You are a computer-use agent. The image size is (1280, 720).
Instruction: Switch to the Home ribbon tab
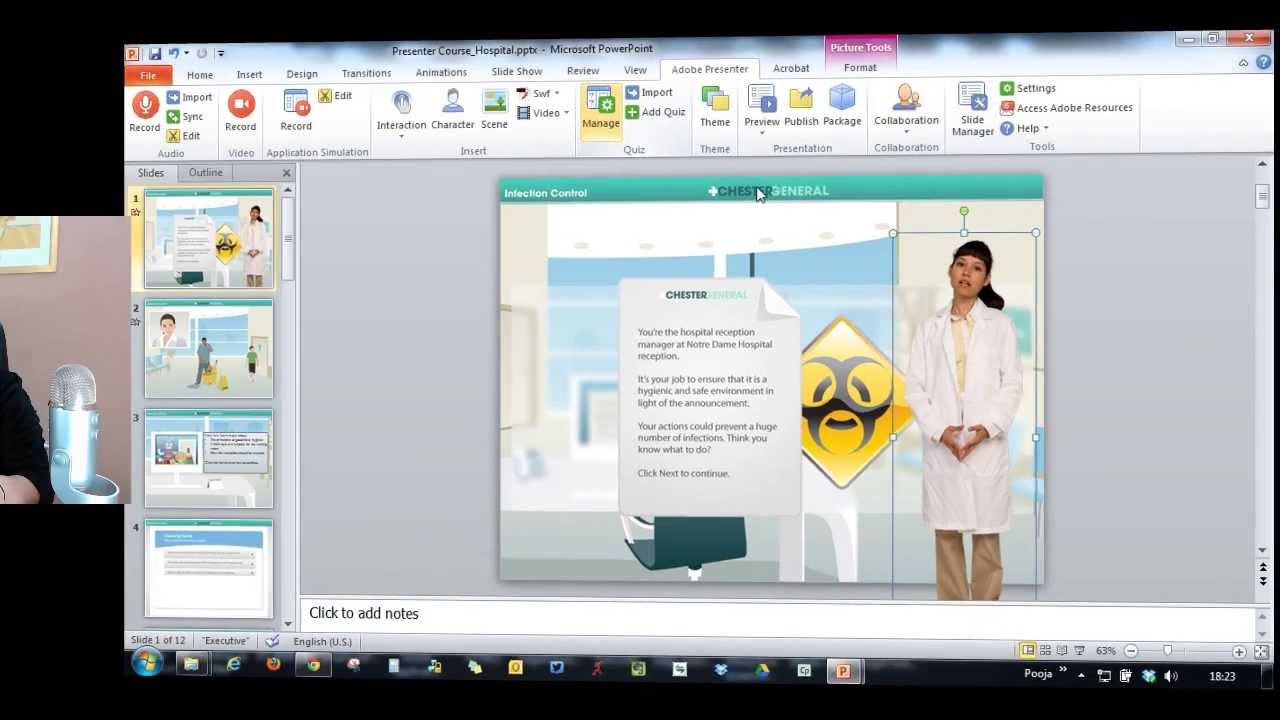(x=200, y=75)
